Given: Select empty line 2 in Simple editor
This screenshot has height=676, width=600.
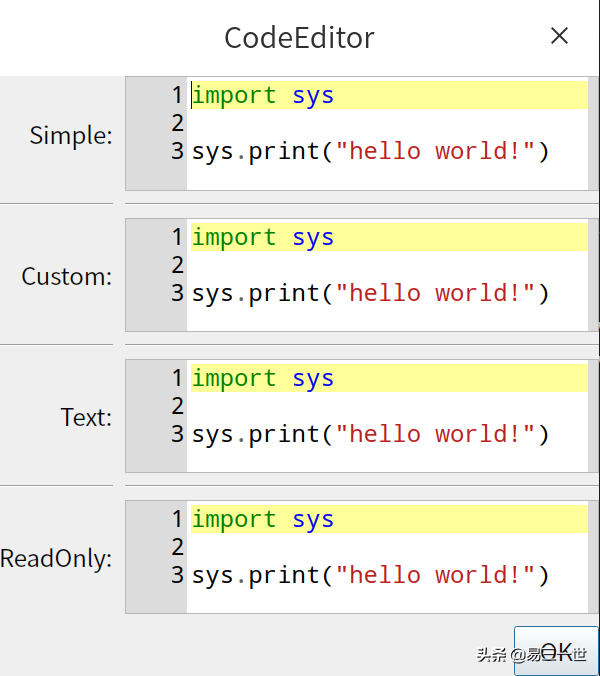Looking at the screenshot, I should [x=380, y=124].
